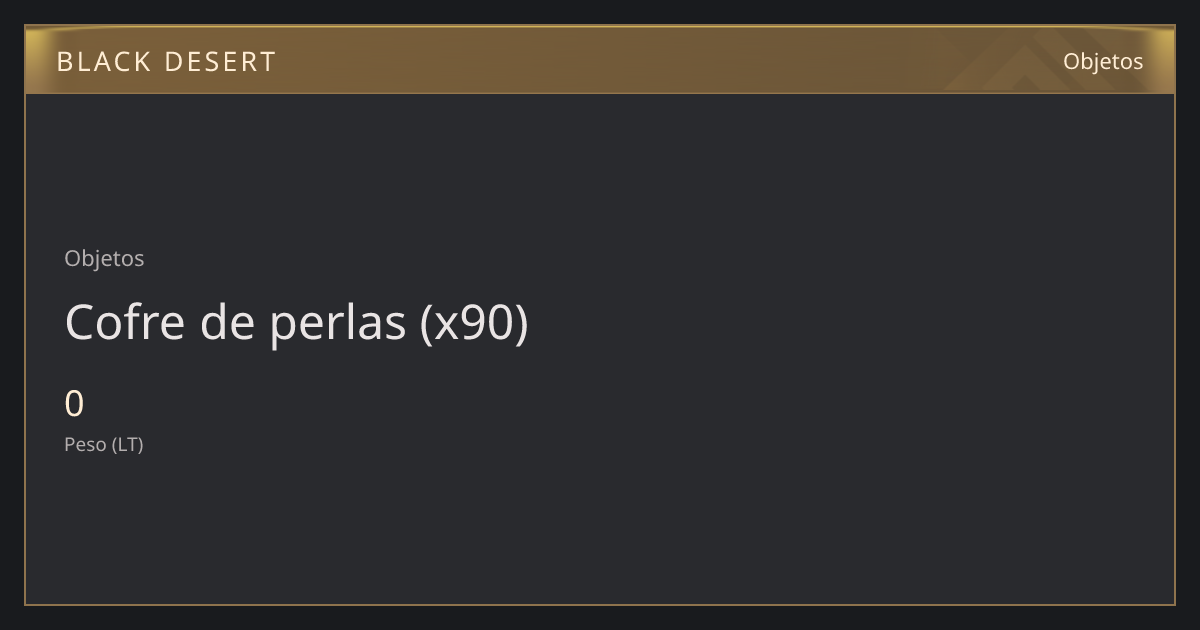Click the empty area right of the title
The height and width of the screenshot is (630, 1200).
(x=850, y=322)
